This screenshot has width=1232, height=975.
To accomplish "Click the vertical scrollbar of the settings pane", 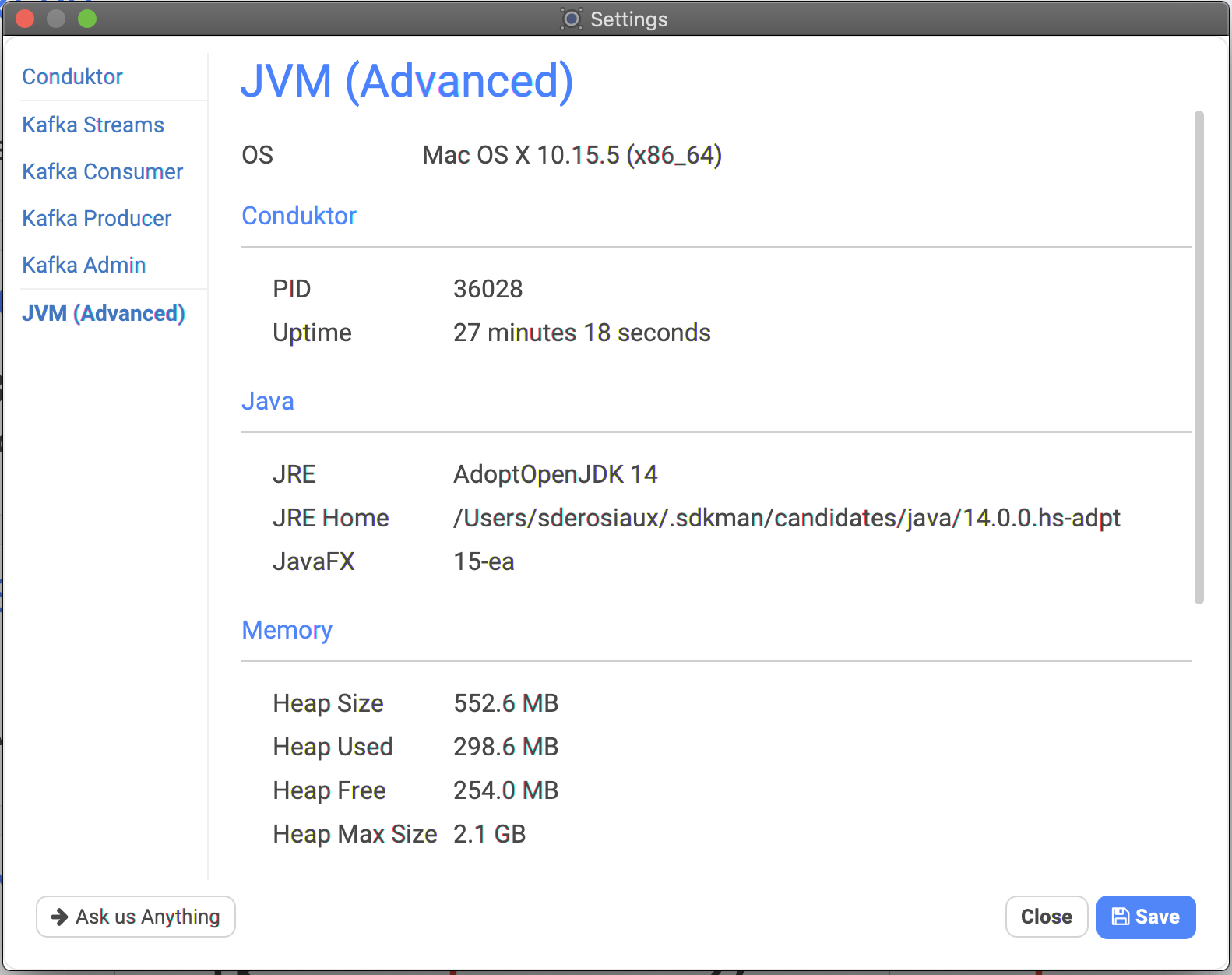I will click(x=1199, y=357).
